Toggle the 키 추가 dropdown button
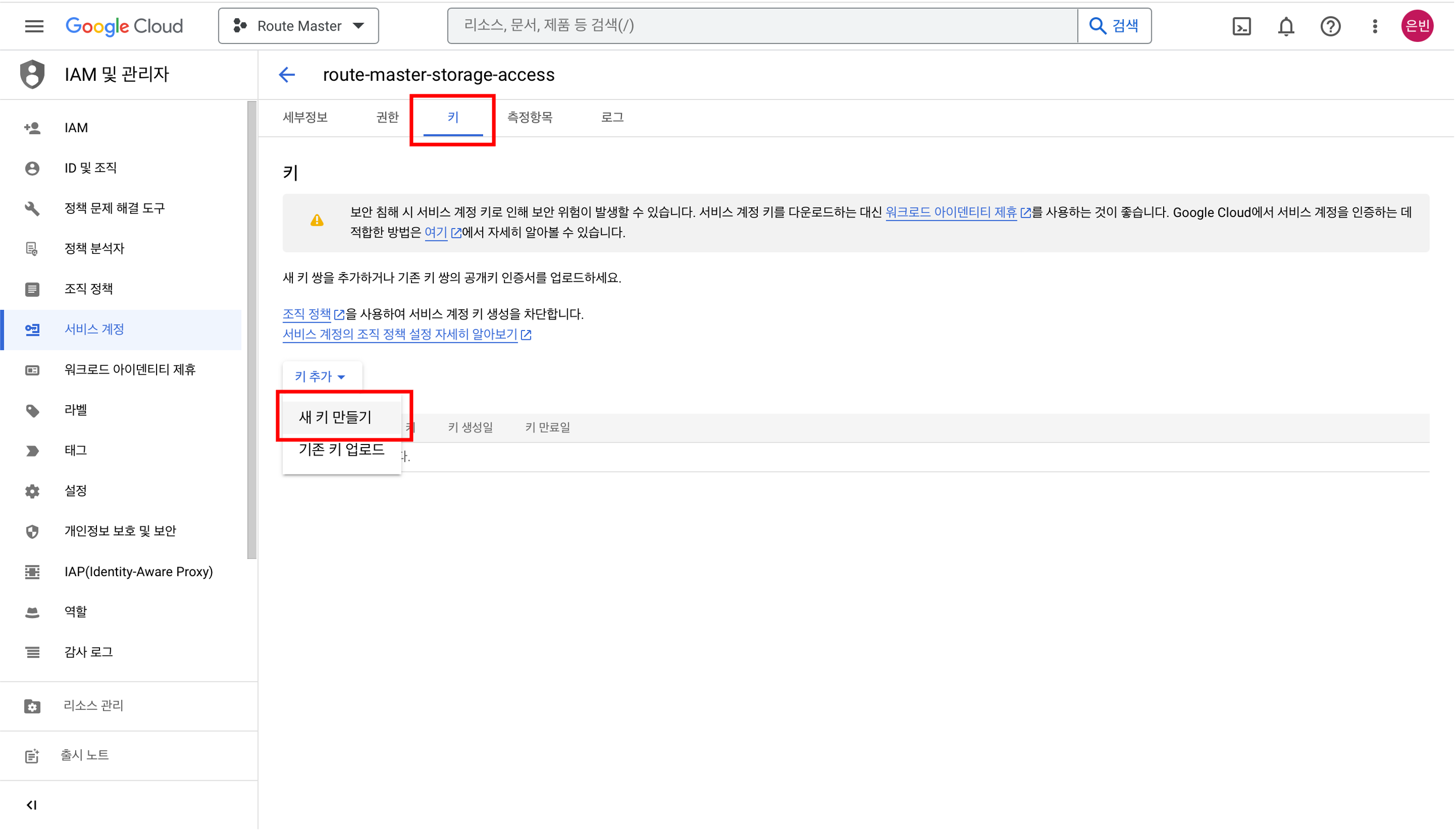Screen dimensions: 1456x831 320,377
